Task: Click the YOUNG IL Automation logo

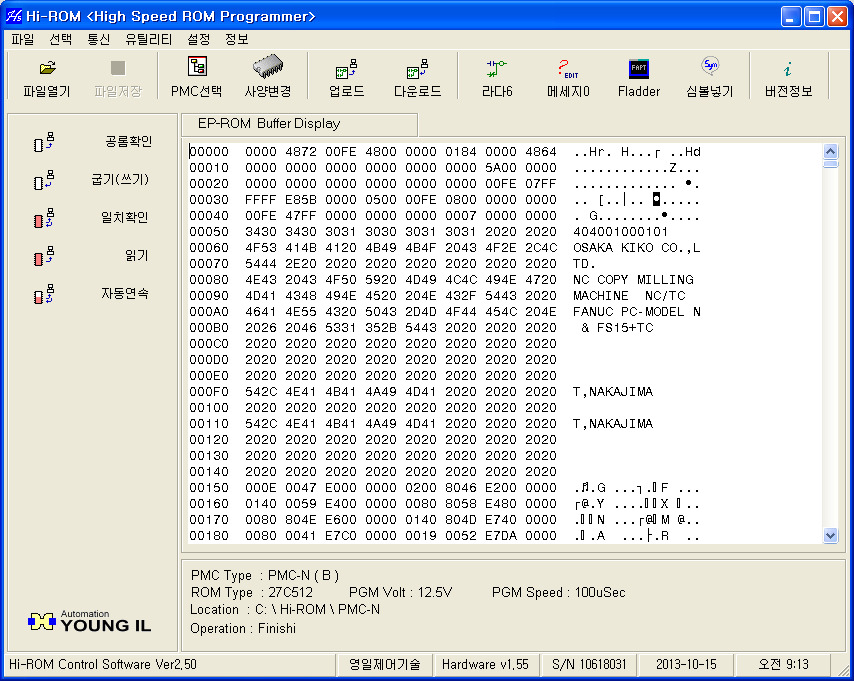Action: tap(88, 621)
